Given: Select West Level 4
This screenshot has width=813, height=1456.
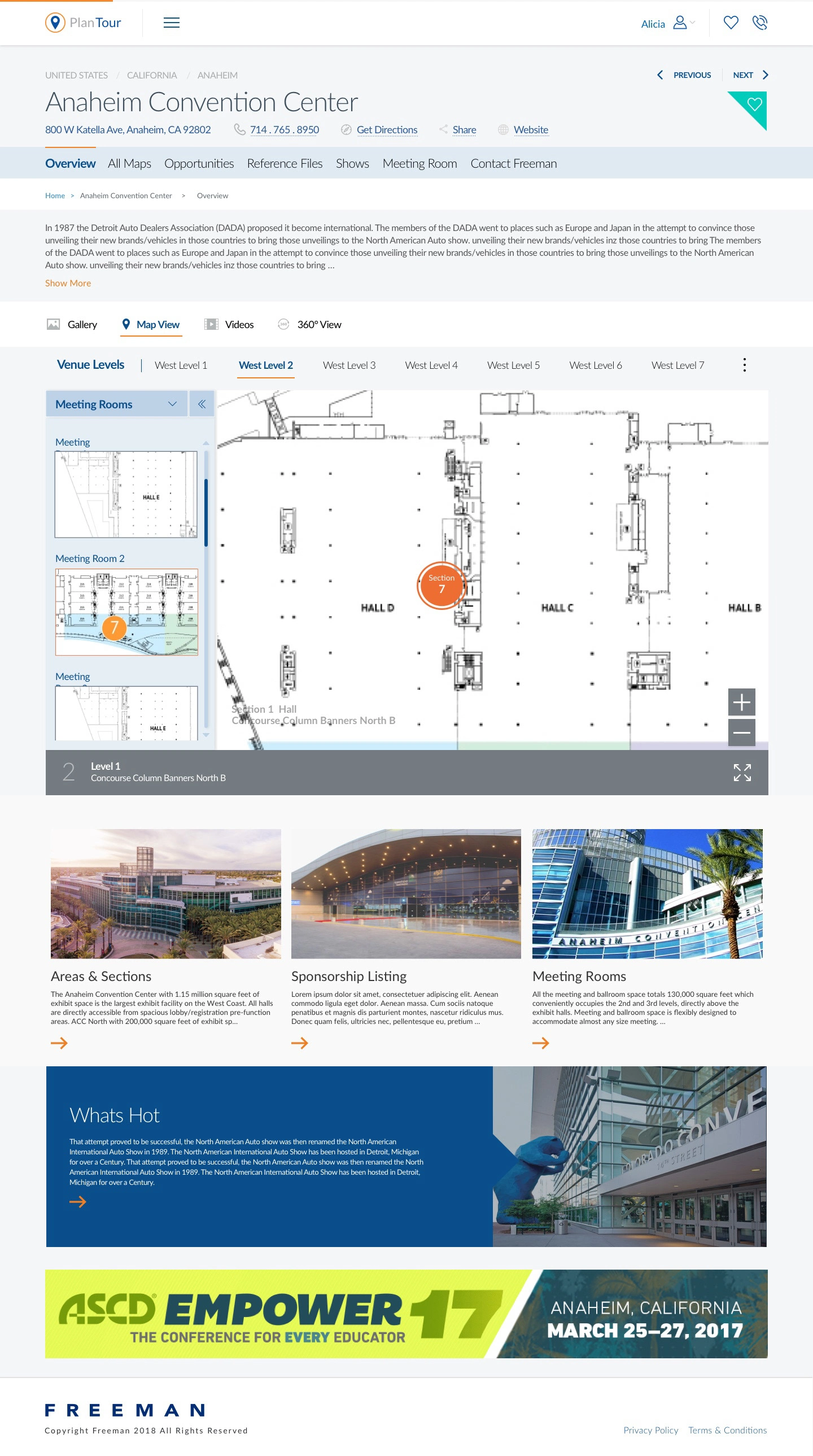Looking at the screenshot, I should (x=431, y=365).
